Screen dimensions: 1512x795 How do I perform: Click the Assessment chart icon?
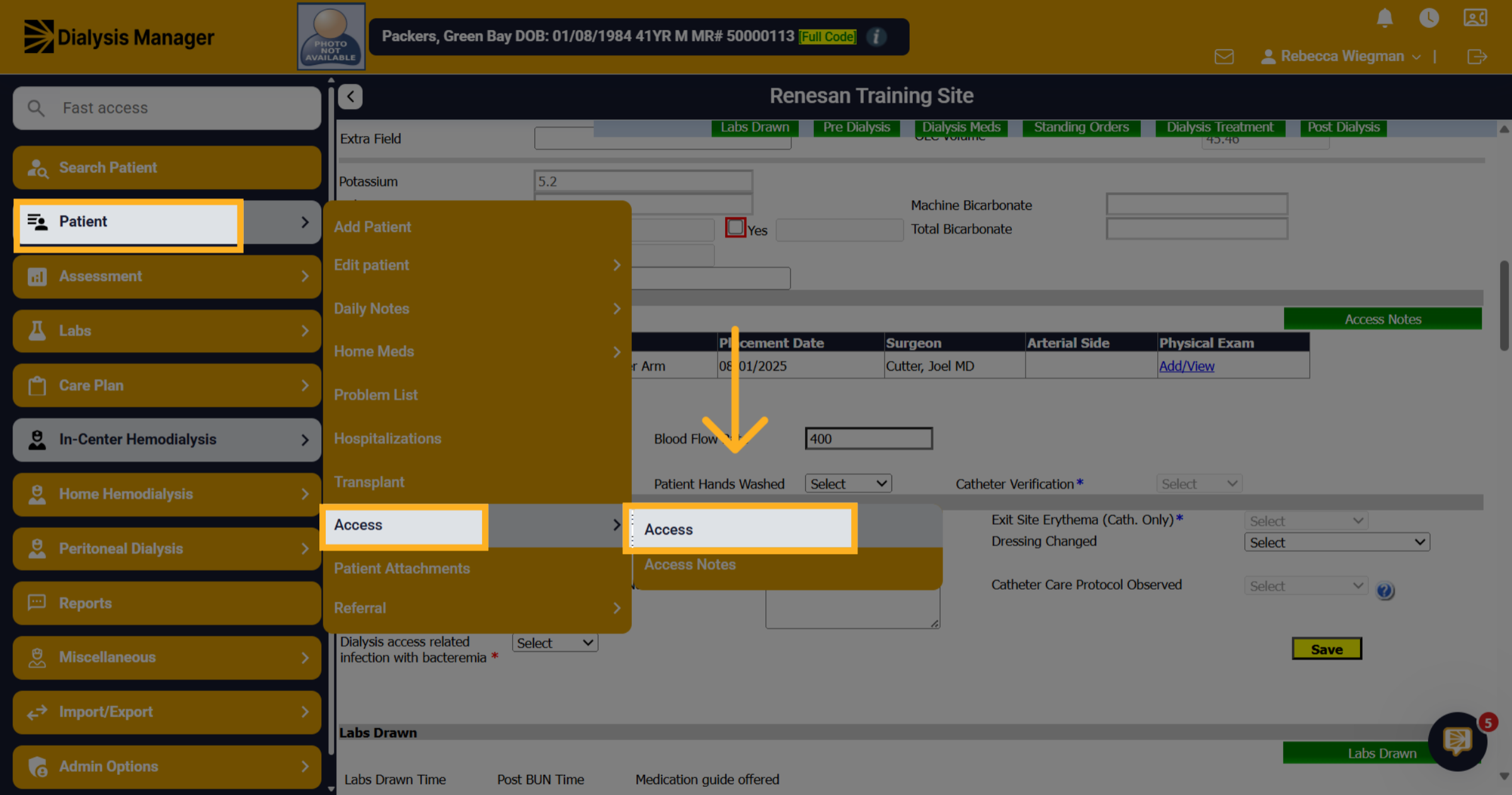pos(37,277)
